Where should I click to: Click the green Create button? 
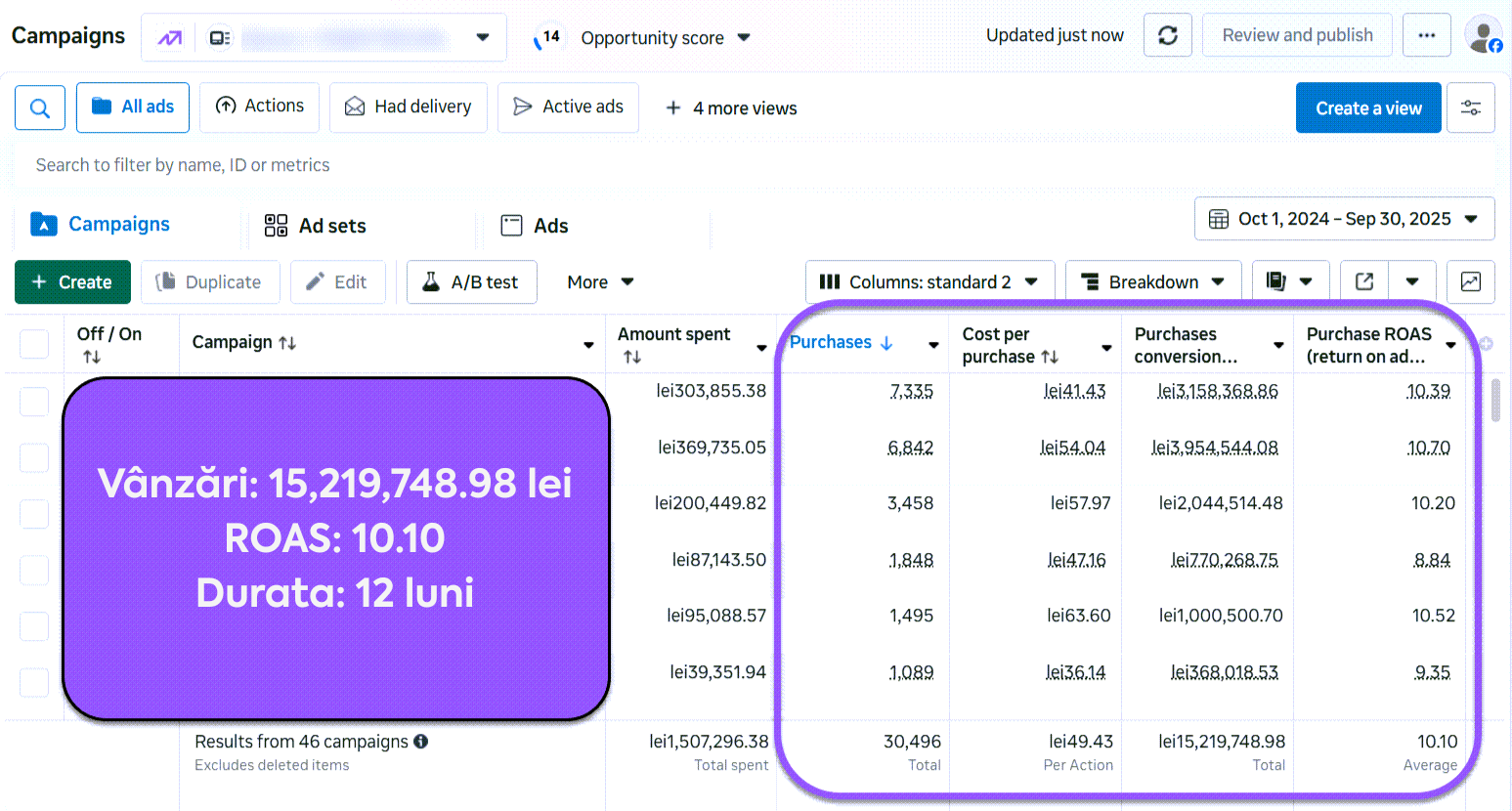pos(72,281)
